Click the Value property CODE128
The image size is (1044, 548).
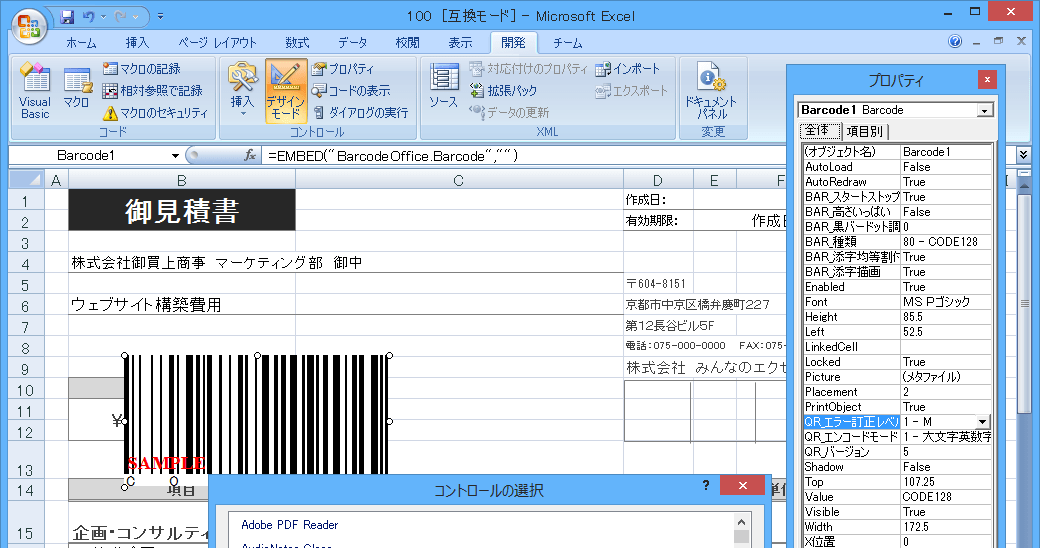click(946, 497)
